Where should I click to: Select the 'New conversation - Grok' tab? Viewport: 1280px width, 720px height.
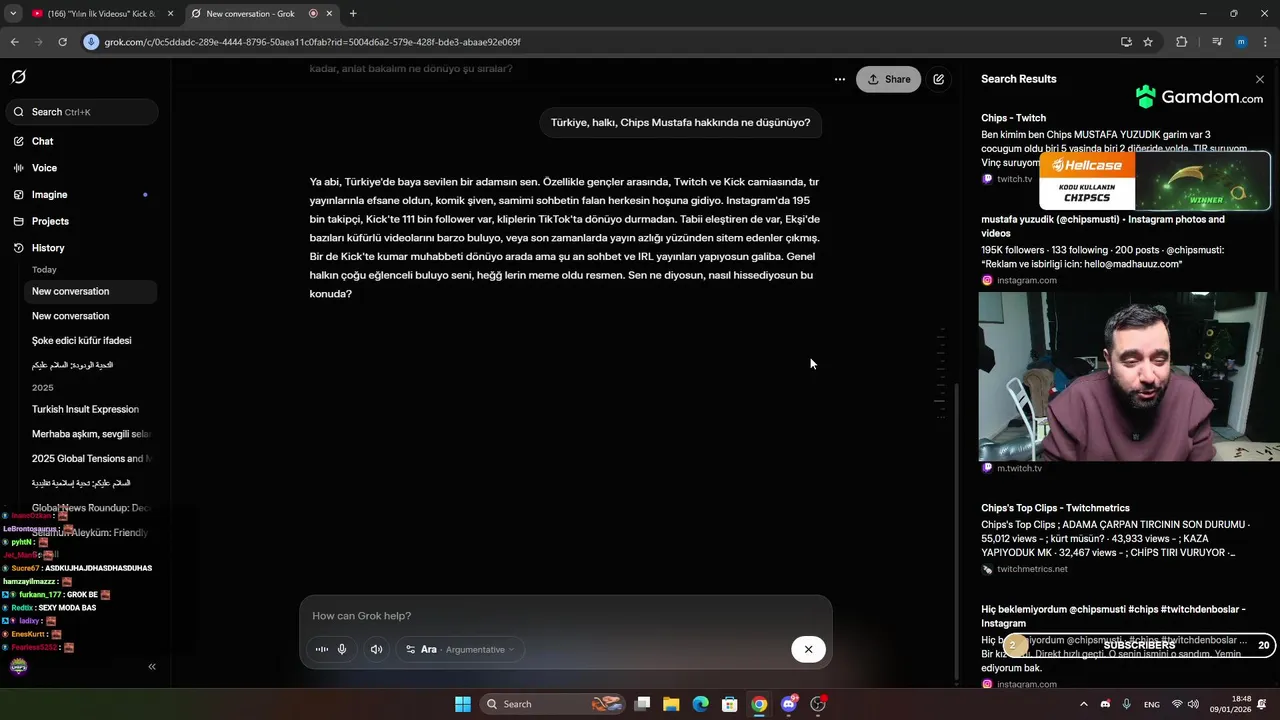250,14
